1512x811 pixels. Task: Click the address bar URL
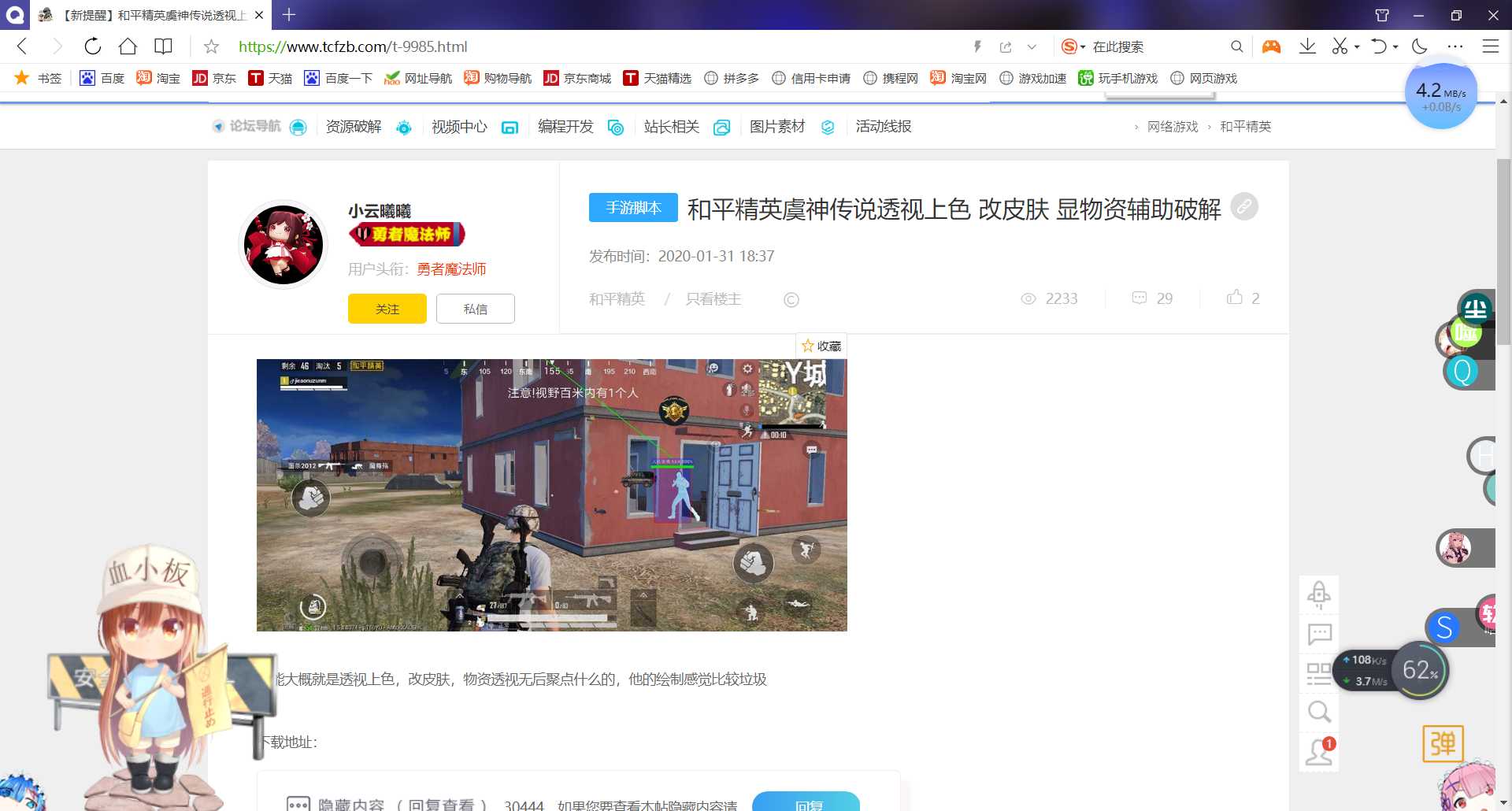[353, 46]
